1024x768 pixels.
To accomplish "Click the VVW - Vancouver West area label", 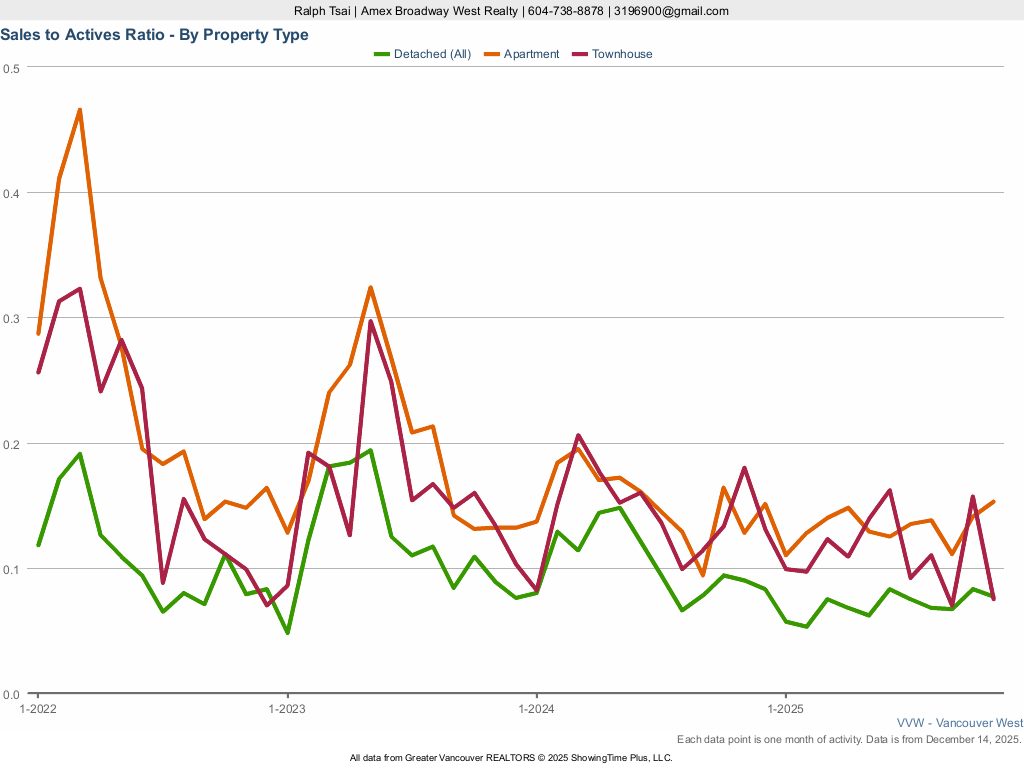I will [959, 723].
